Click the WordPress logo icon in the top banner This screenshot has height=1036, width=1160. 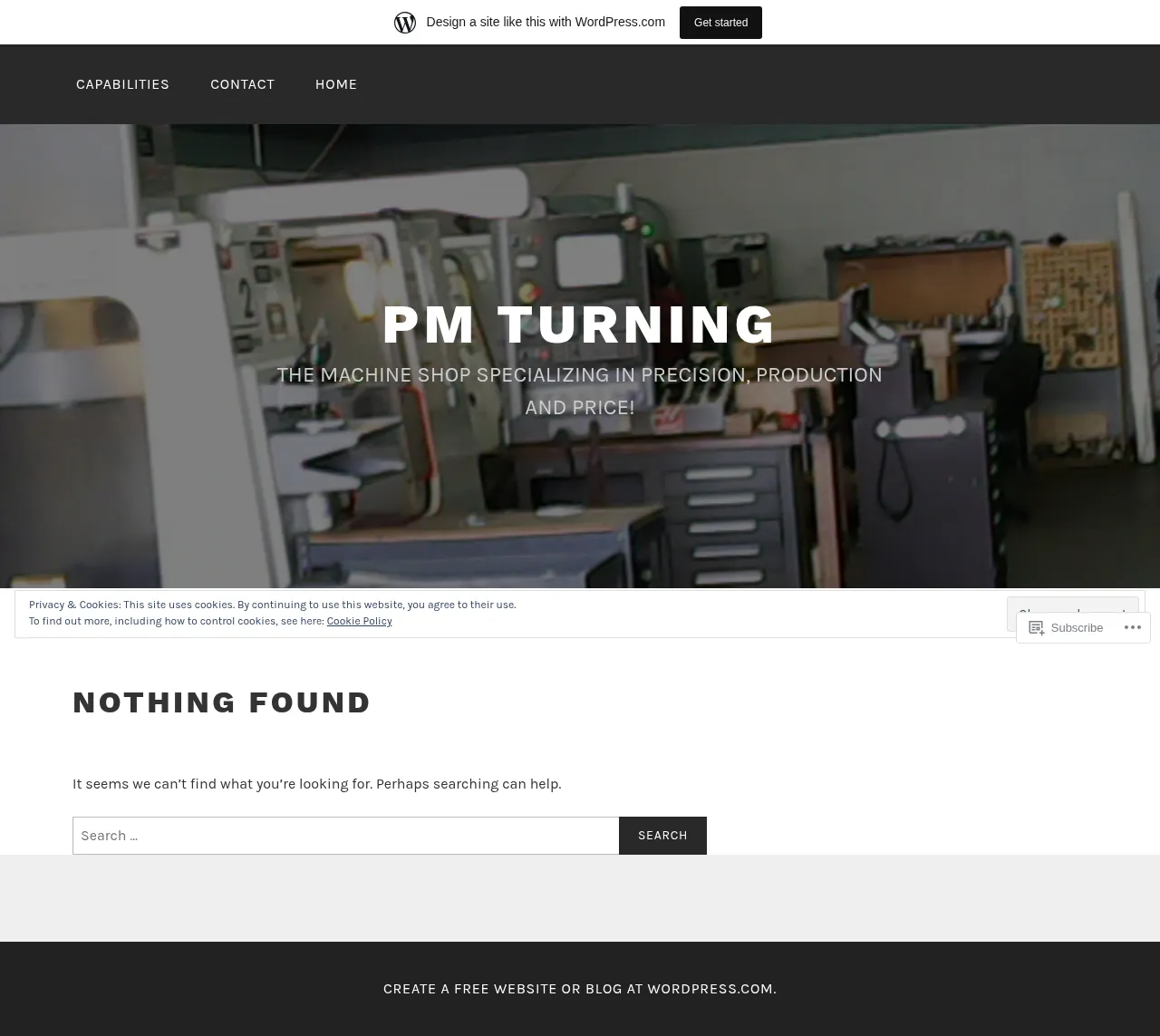tap(405, 22)
